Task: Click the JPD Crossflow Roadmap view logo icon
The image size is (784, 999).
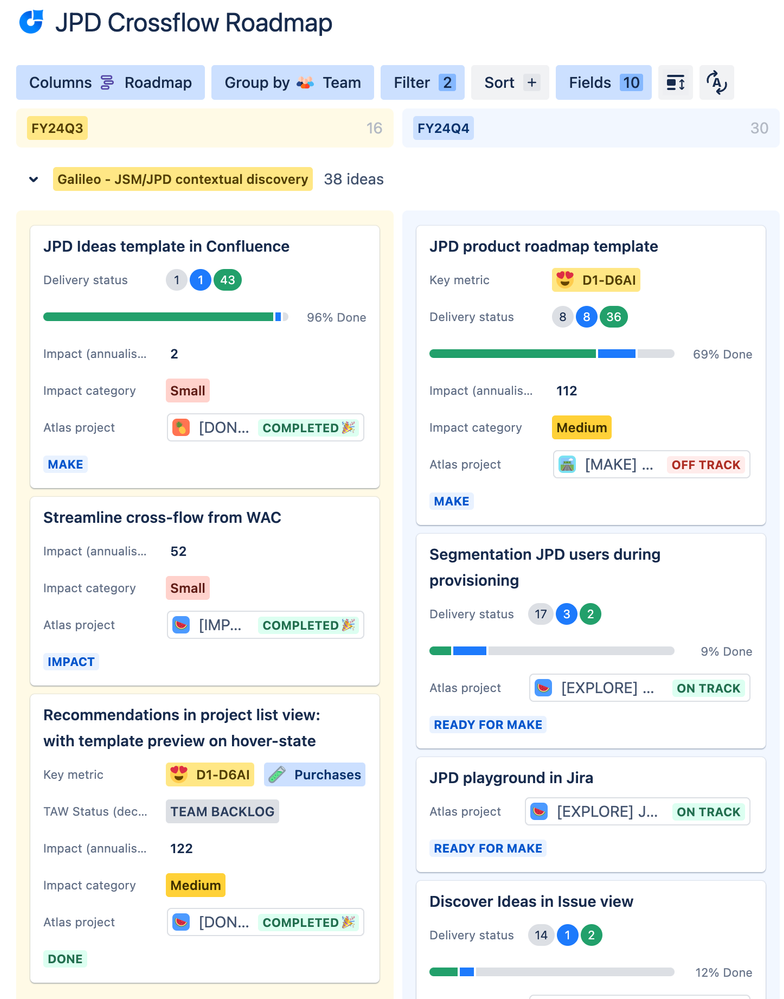Action: coord(31,22)
